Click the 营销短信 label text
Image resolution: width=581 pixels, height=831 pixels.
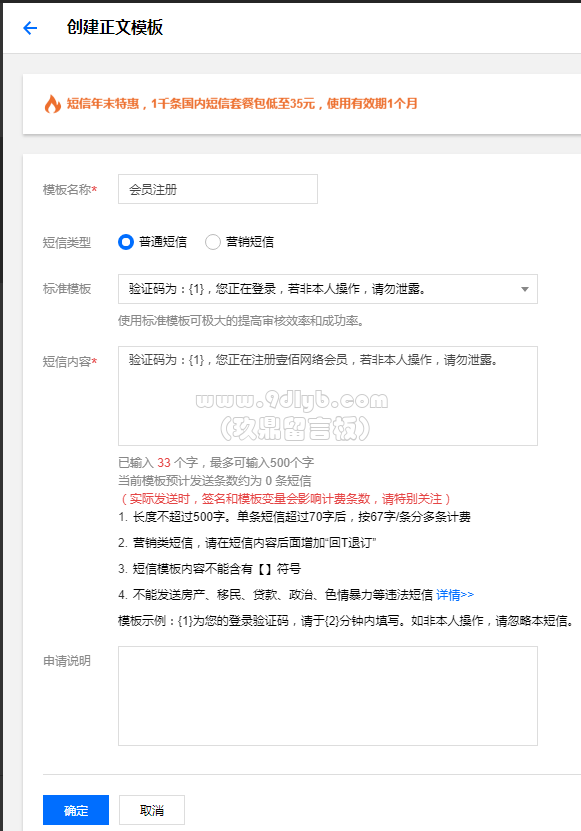click(250, 242)
